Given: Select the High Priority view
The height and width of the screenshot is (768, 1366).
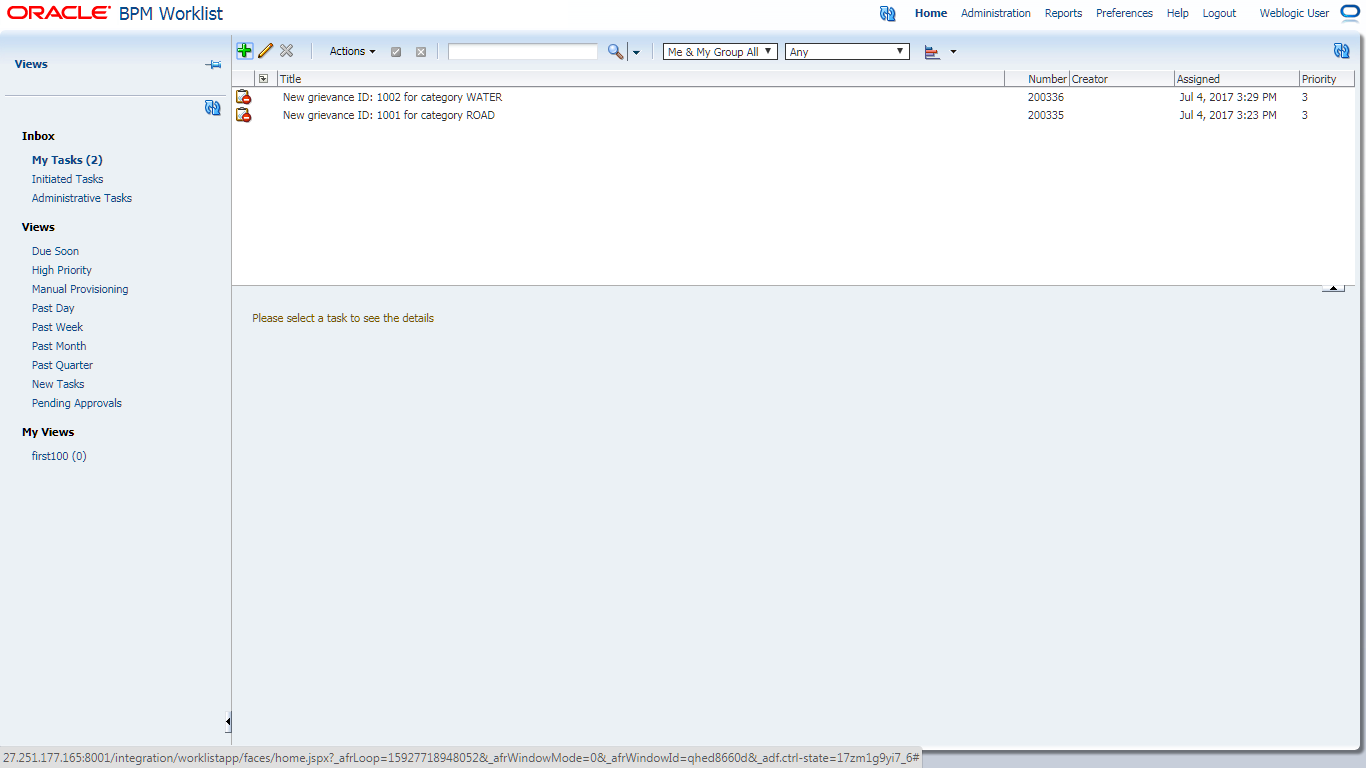Looking at the screenshot, I should pos(61,270).
